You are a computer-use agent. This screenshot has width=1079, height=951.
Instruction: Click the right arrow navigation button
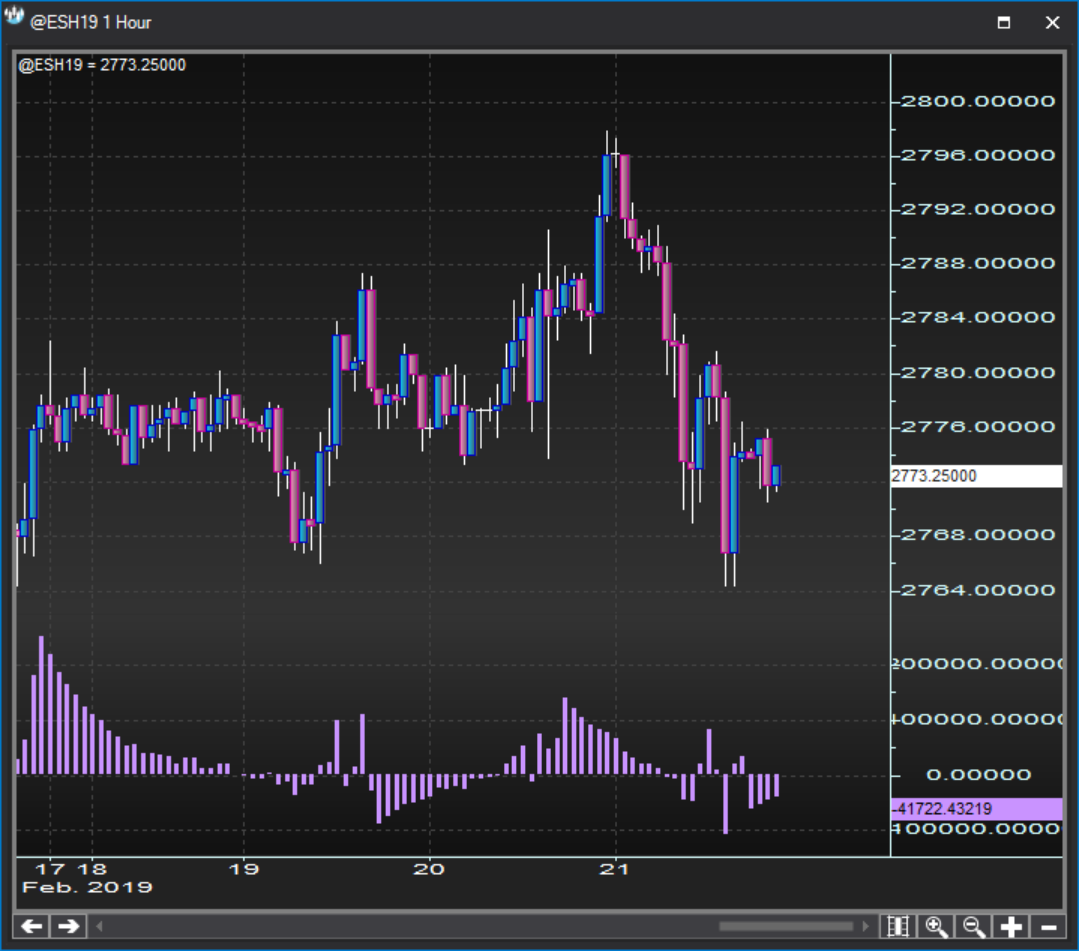coord(69,926)
